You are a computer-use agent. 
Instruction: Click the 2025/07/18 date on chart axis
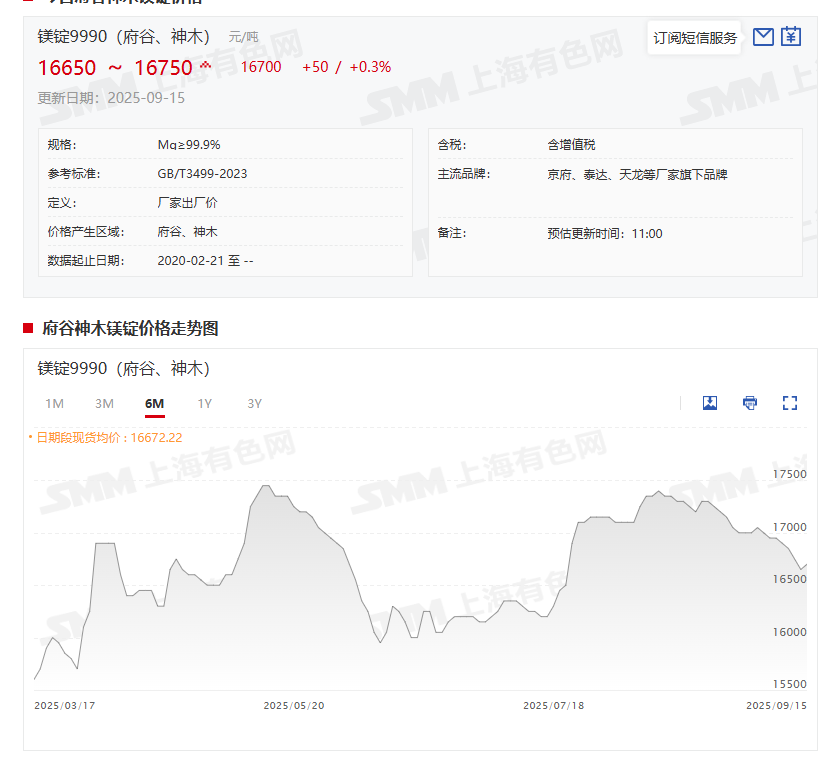coord(553,705)
